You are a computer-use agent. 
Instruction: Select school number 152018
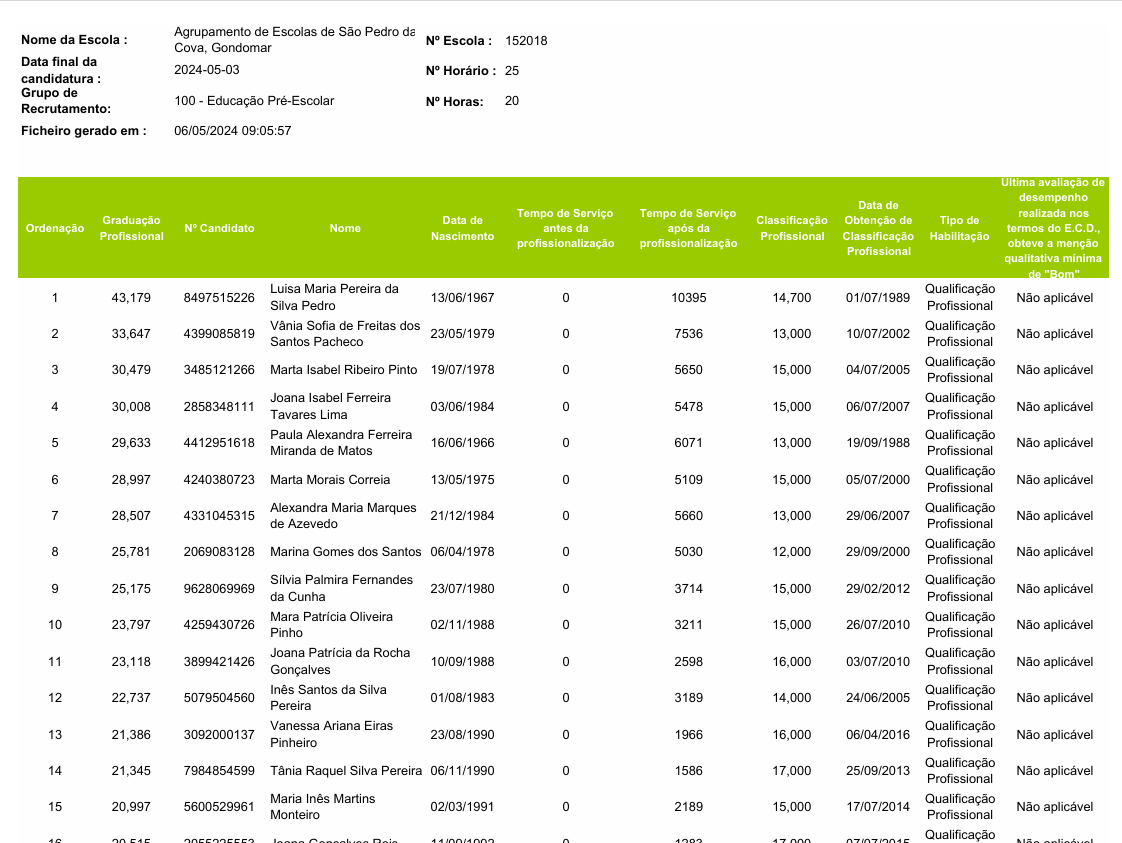click(526, 41)
